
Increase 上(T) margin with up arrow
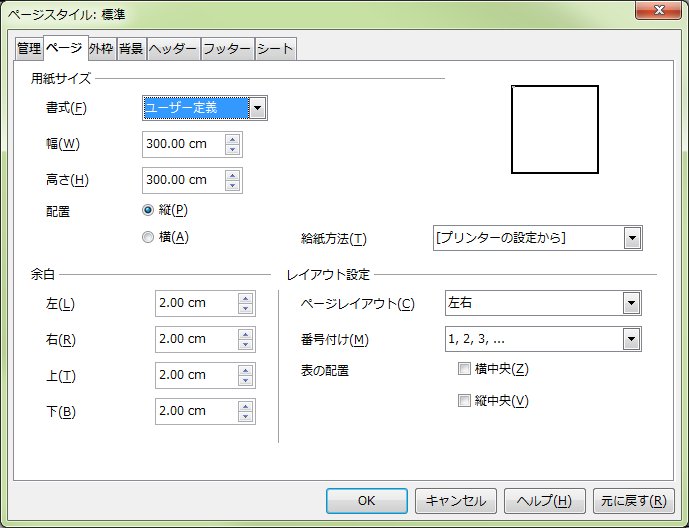pos(246,370)
